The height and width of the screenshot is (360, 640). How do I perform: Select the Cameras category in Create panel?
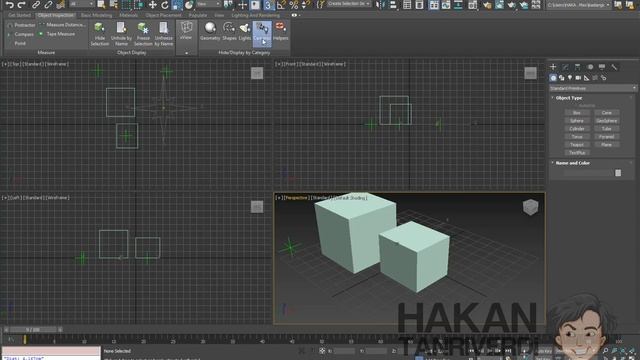click(x=578, y=78)
